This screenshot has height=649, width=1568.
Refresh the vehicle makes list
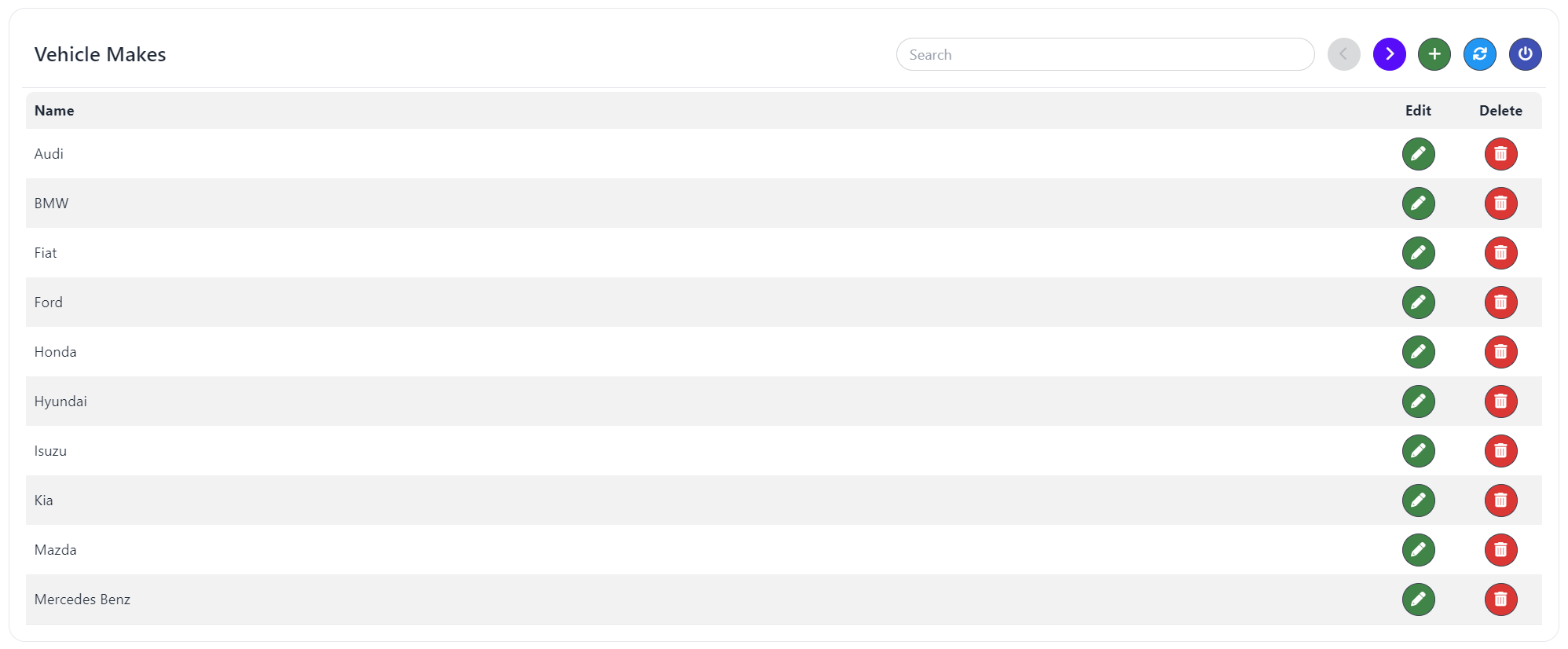click(1479, 54)
